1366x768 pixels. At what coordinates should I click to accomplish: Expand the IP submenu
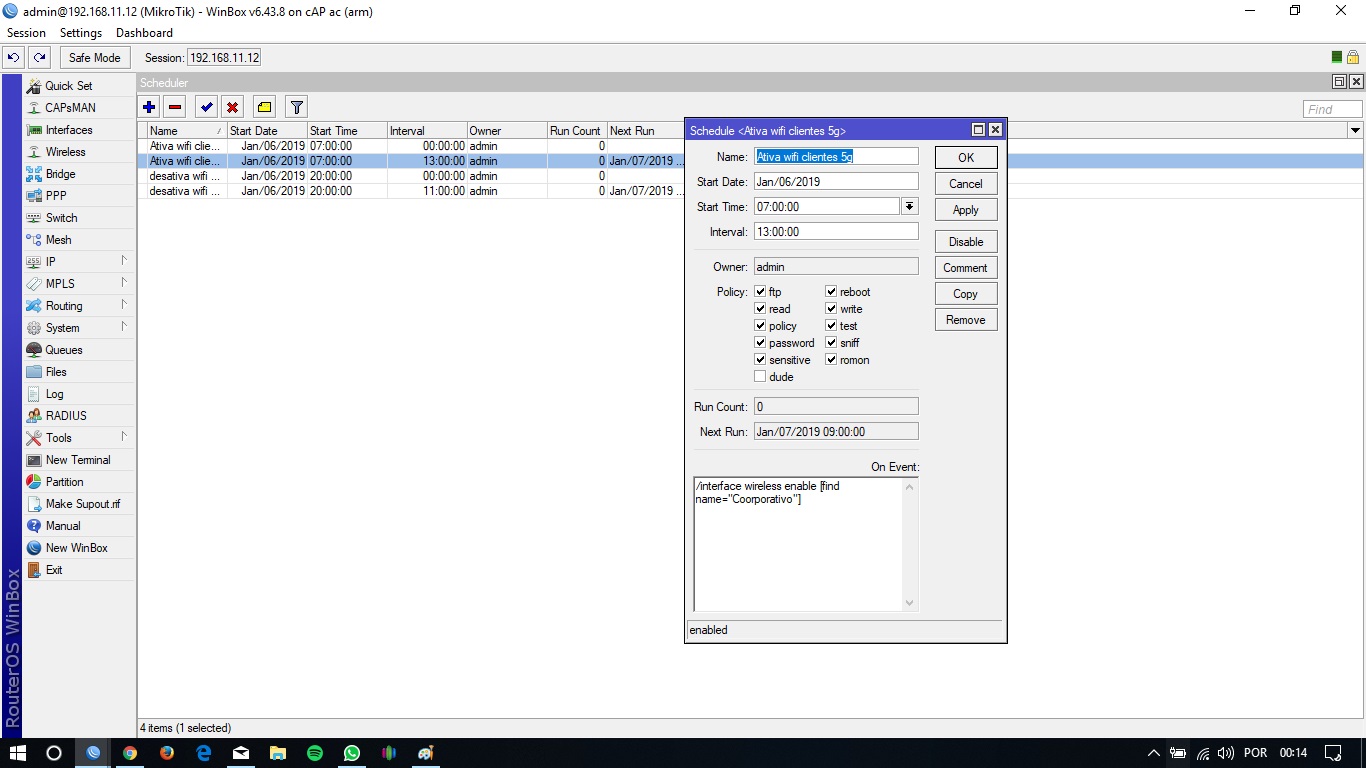[79, 262]
